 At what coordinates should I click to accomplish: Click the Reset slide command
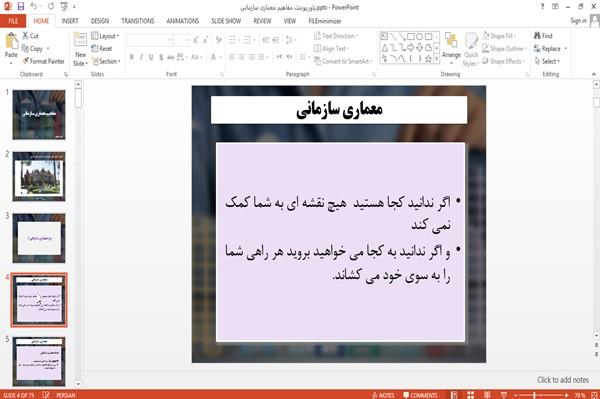pos(102,49)
